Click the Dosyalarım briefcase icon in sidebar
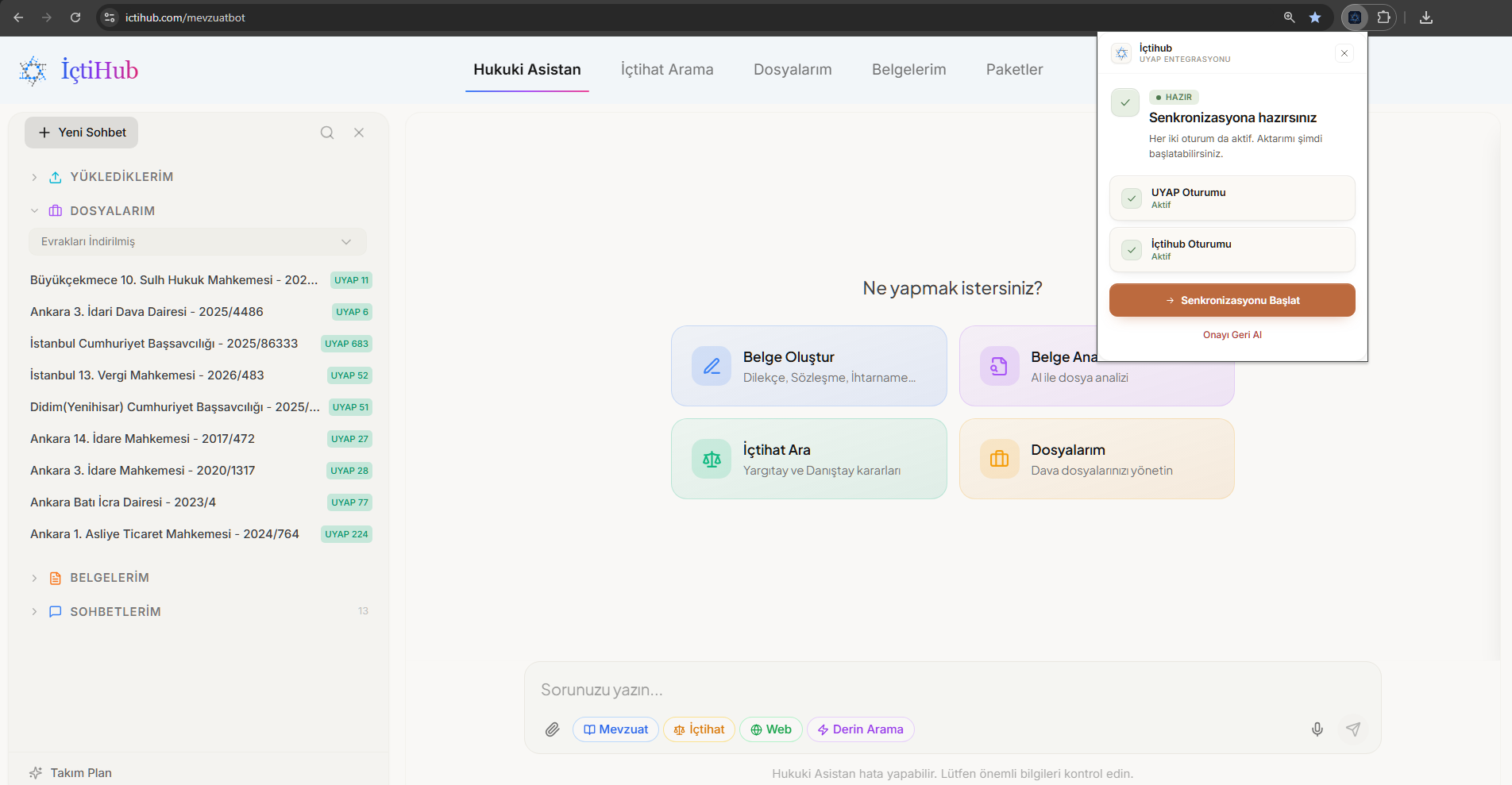Image resolution: width=1512 pixels, height=785 pixels. [56, 211]
